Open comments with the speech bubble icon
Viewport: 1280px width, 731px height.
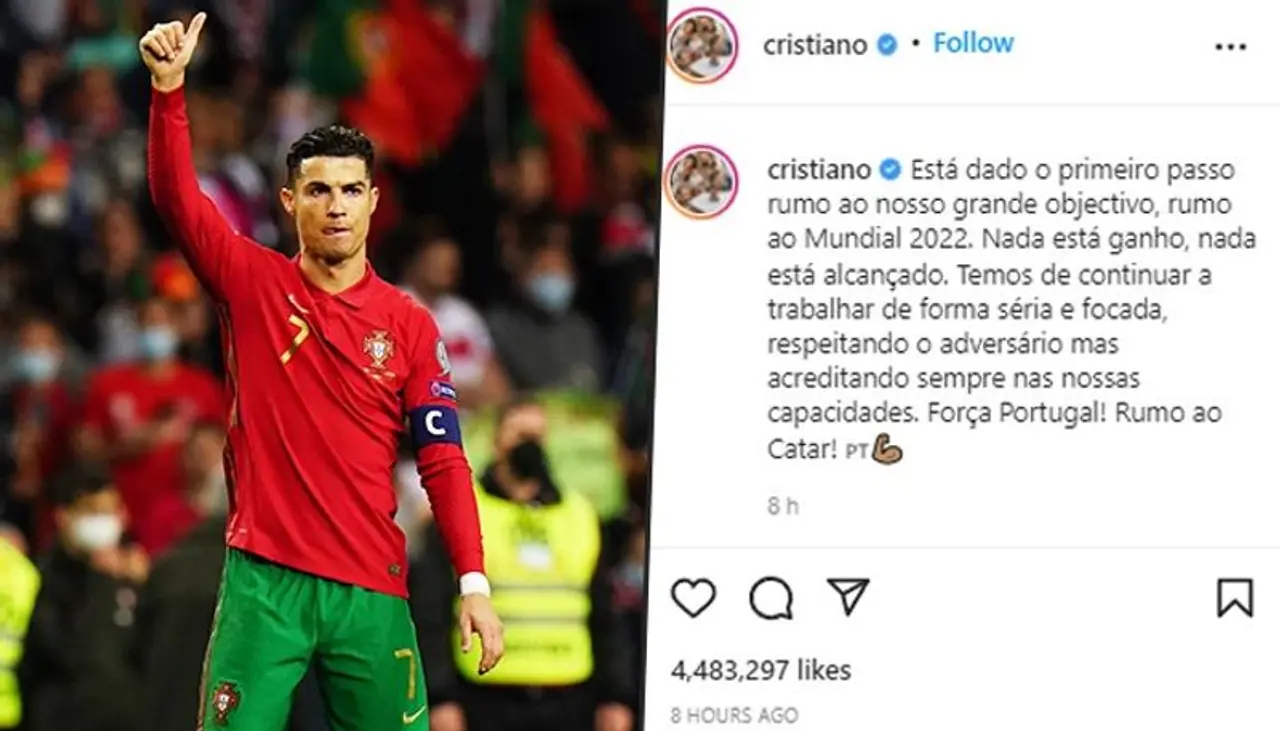click(771, 598)
